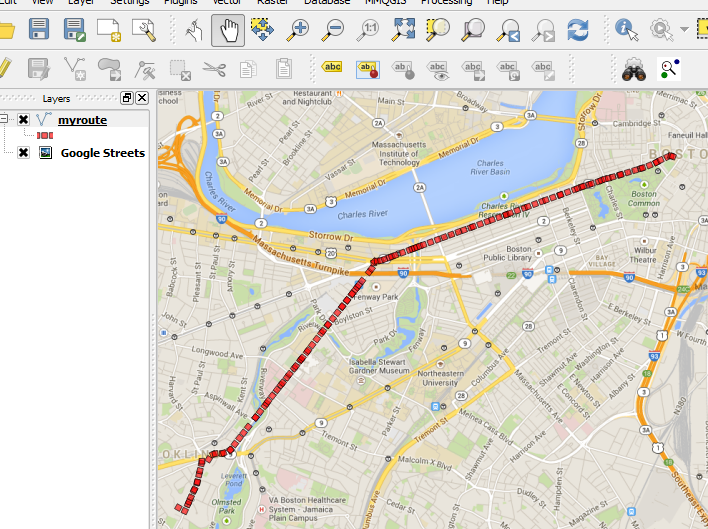Image resolution: width=708 pixels, height=529 pixels.
Task: Open Layer Labeling Options abc icon
Action: [x=332, y=67]
